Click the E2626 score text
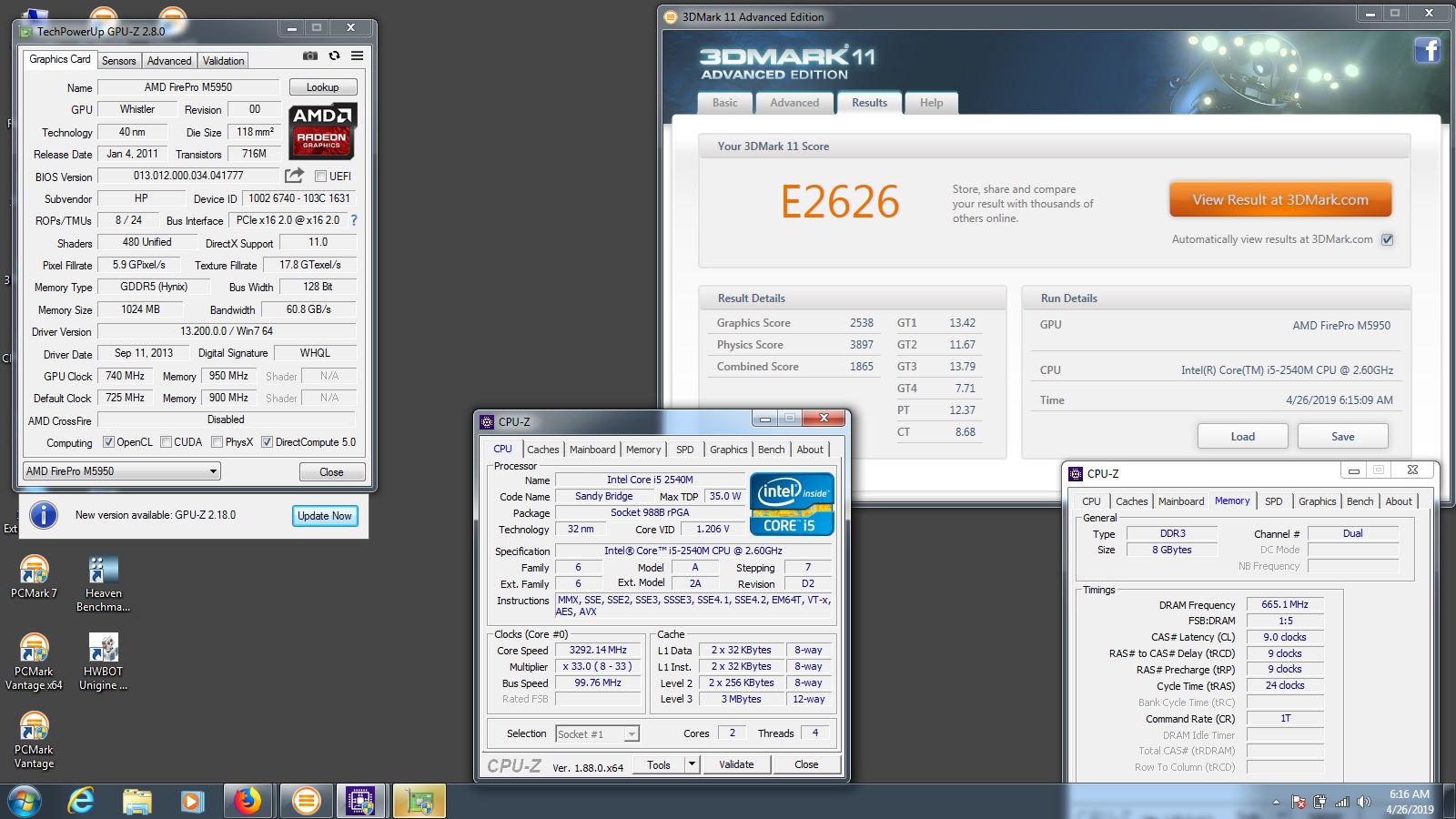 (x=840, y=202)
